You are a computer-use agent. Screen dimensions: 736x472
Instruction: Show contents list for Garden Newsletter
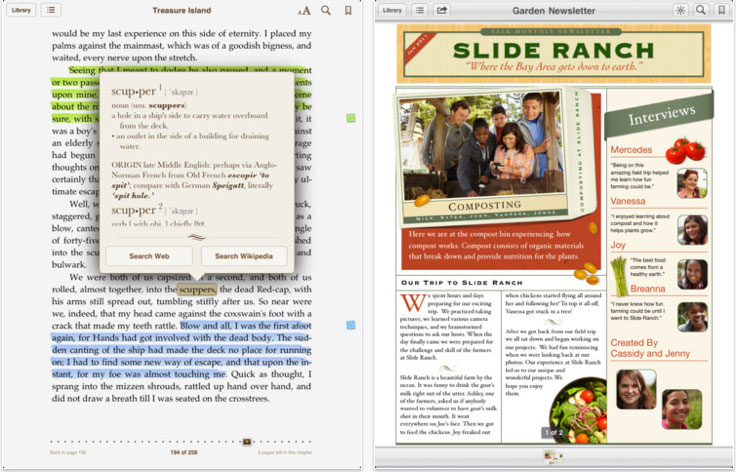(x=420, y=10)
